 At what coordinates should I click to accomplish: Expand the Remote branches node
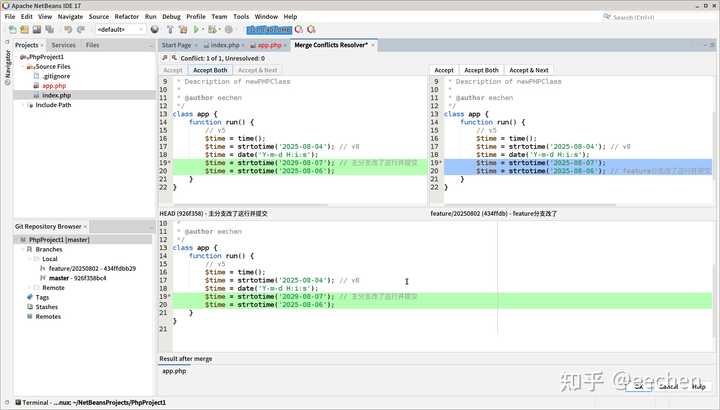click(29, 288)
